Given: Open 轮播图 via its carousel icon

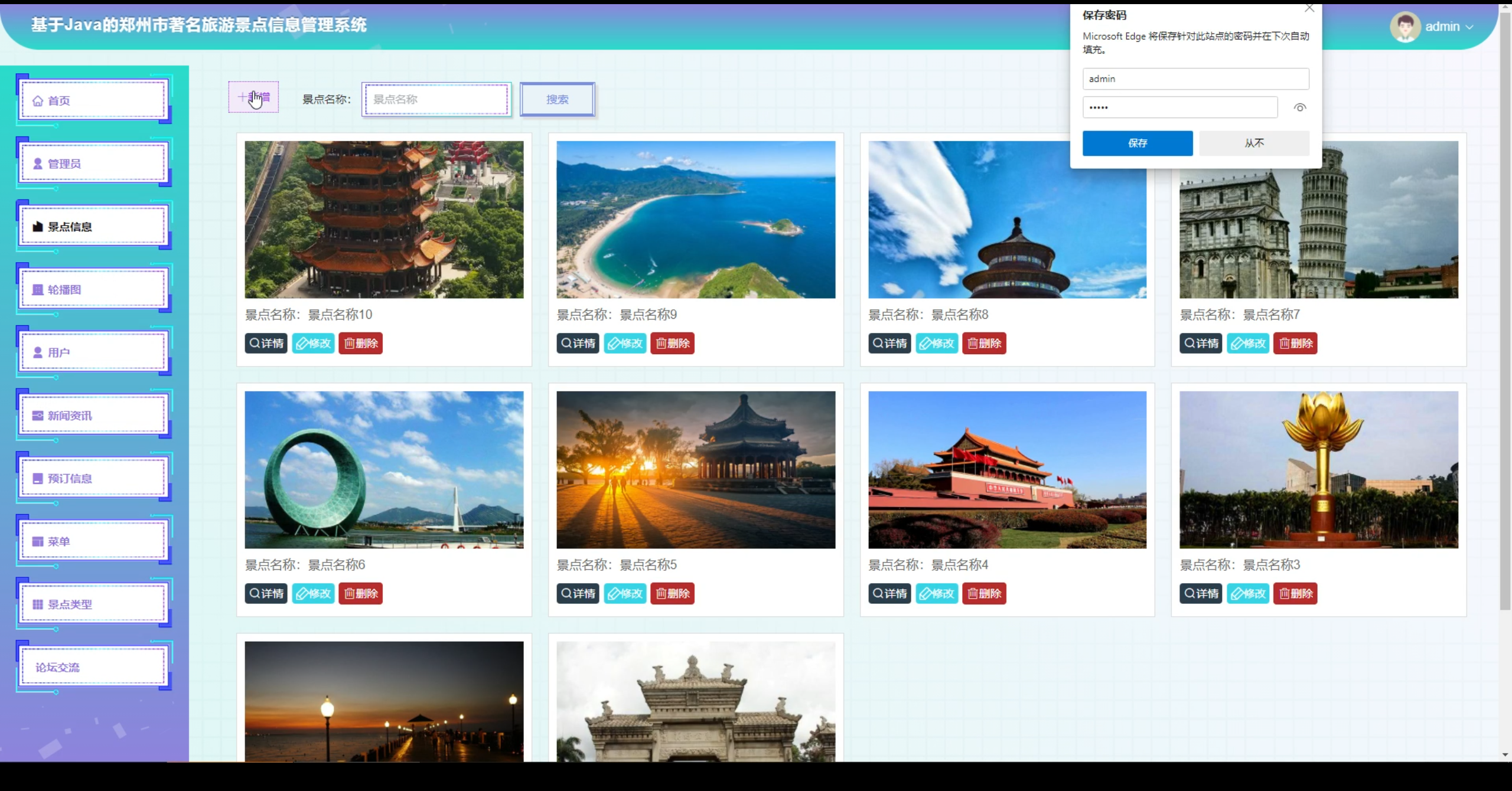Looking at the screenshot, I should pyautogui.click(x=37, y=289).
